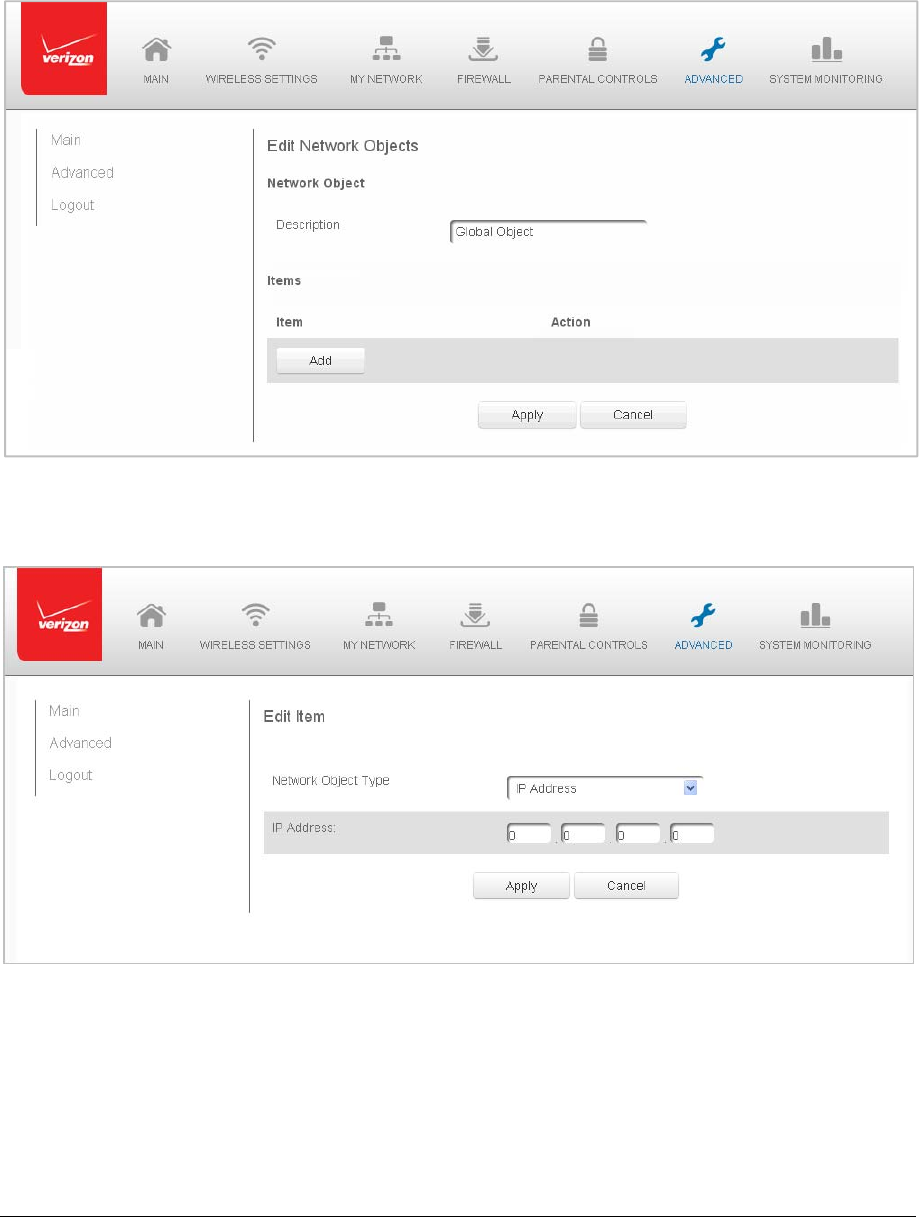The width and height of the screenshot is (919, 1217).
Task: Click Main home icon in Edit Network Objects screen
Action: pyautogui.click(x=155, y=49)
